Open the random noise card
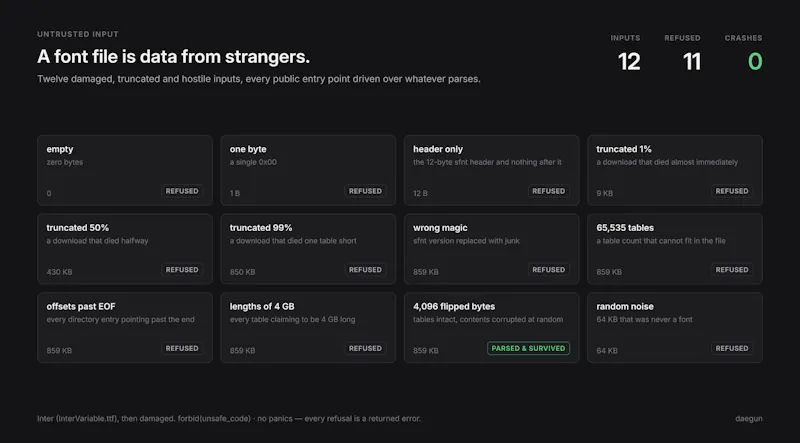Viewport: 800px width, 443px height. click(x=675, y=327)
